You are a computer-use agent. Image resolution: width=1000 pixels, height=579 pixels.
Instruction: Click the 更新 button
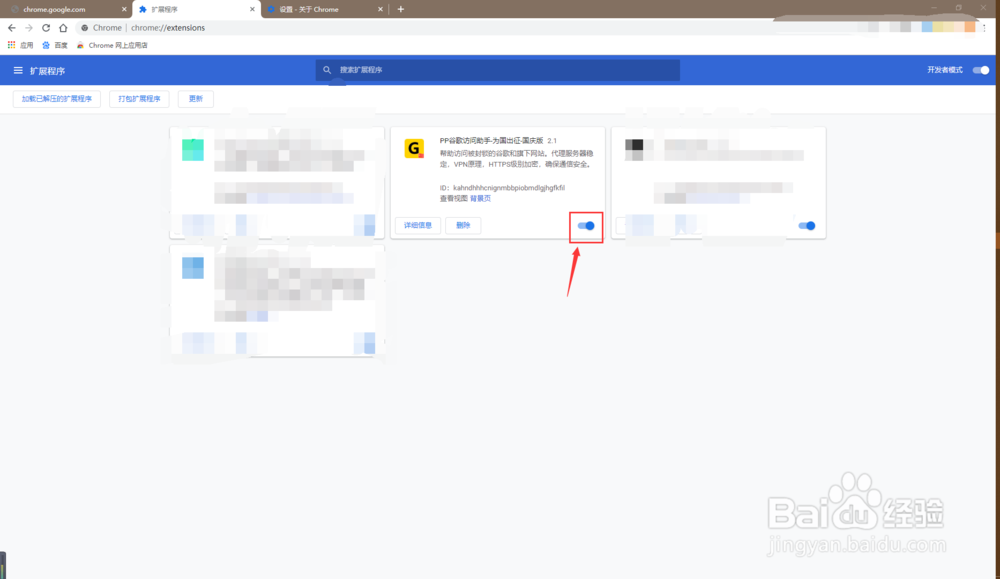coord(196,99)
